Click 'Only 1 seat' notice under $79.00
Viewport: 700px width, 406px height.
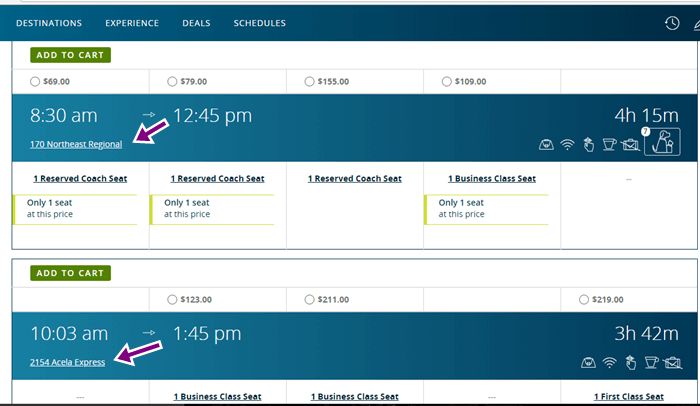[212, 209]
